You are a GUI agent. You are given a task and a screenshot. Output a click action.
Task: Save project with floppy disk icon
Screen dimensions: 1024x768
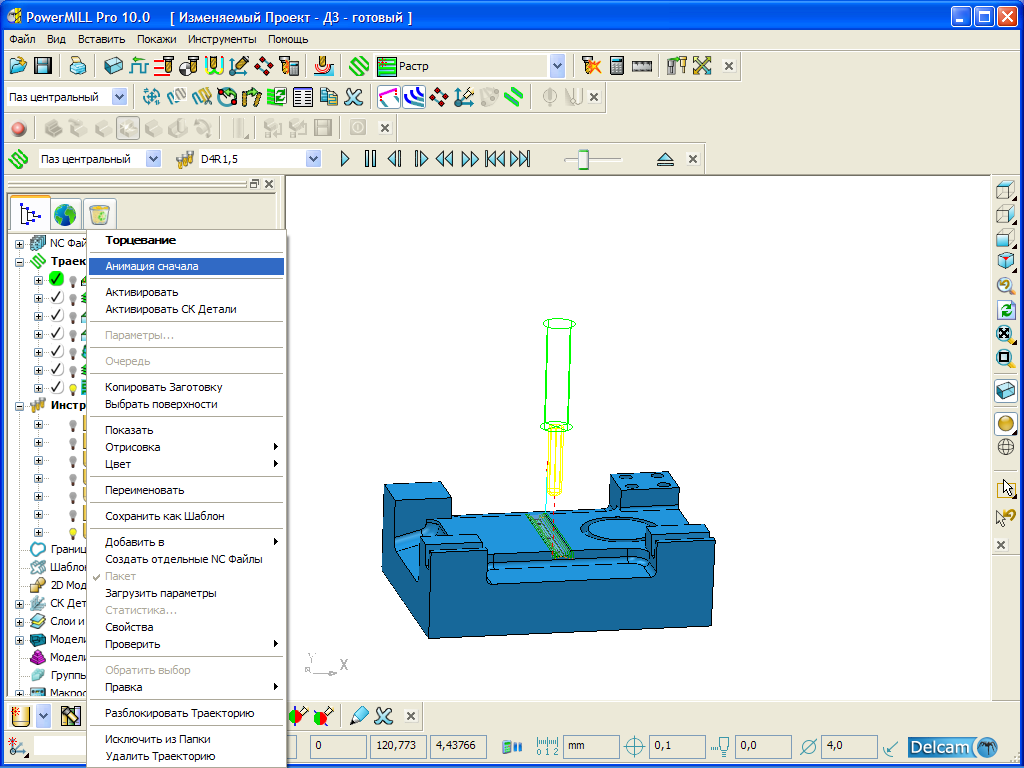[42, 65]
